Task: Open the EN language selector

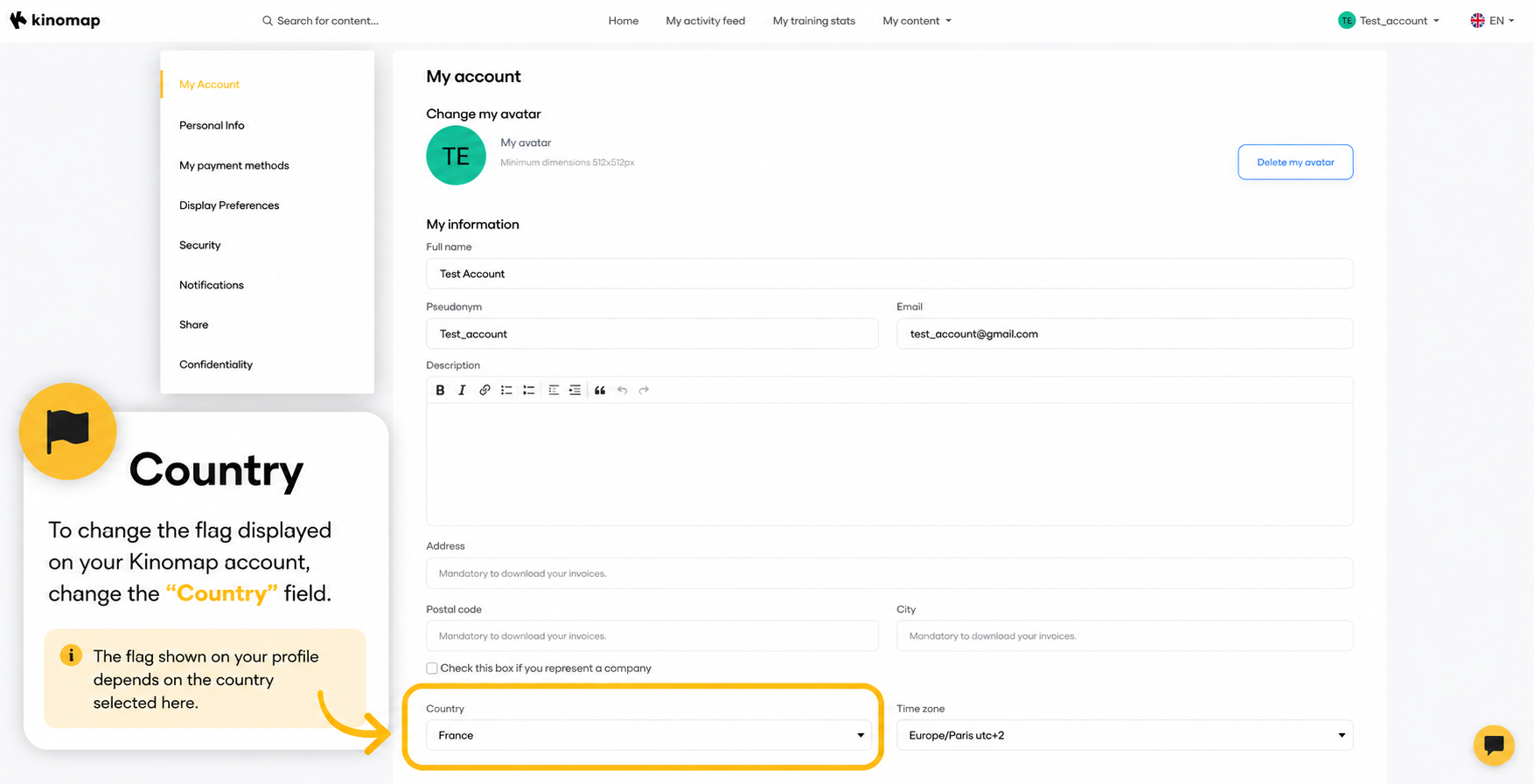Action: coord(1492,20)
